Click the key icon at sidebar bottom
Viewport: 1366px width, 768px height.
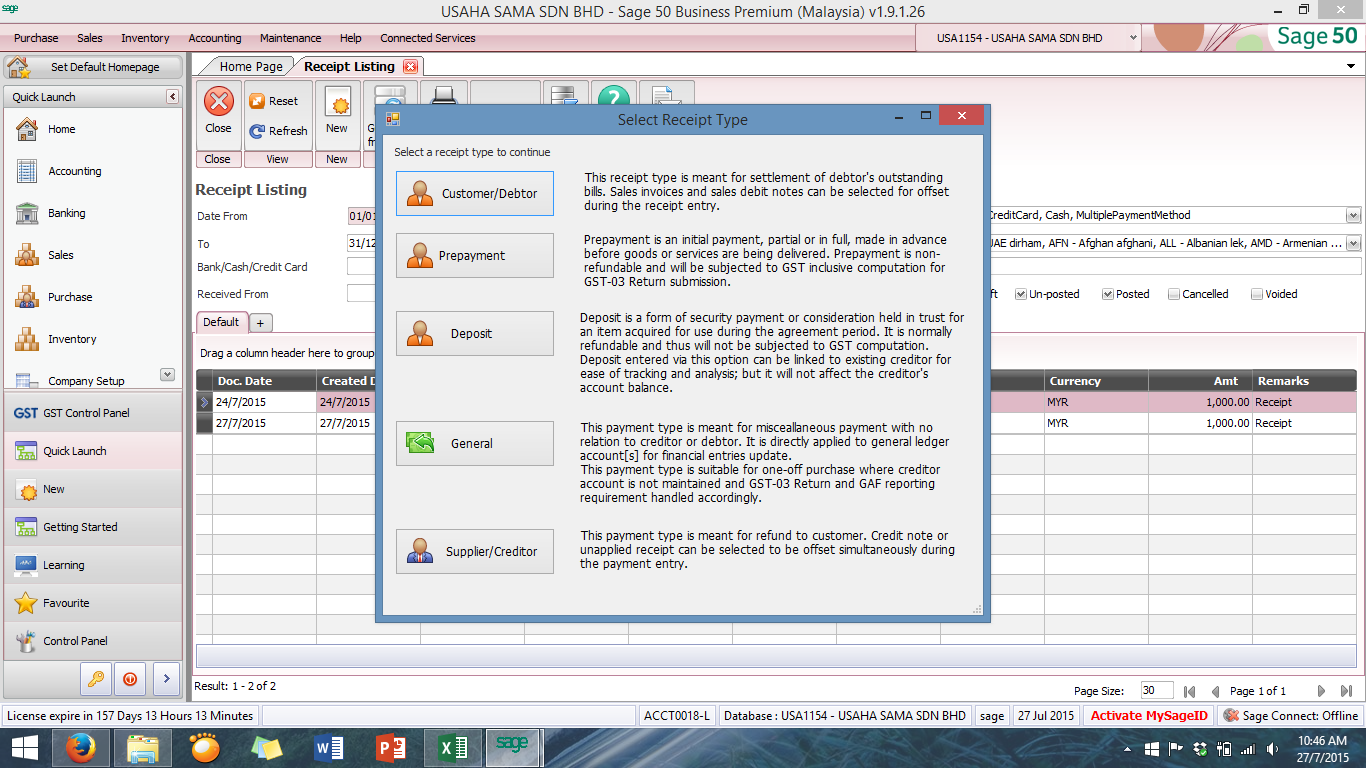tap(96, 678)
